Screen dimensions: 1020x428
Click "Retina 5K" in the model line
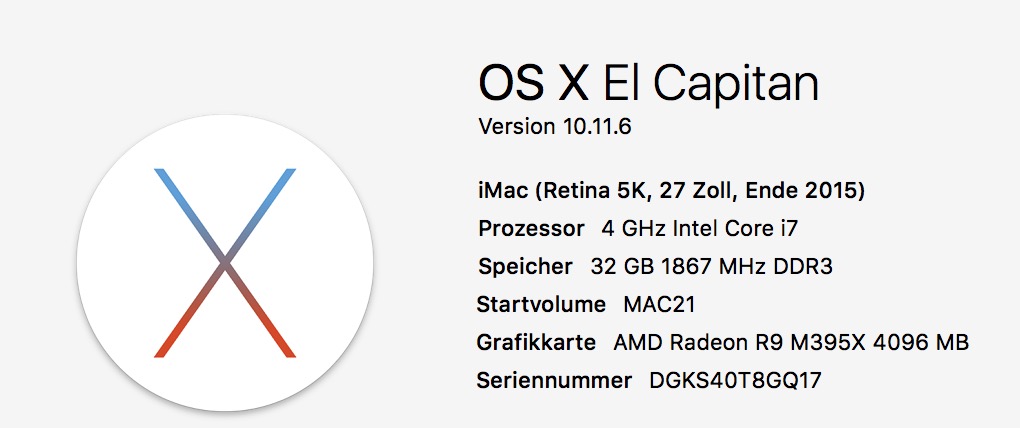(607, 190)
